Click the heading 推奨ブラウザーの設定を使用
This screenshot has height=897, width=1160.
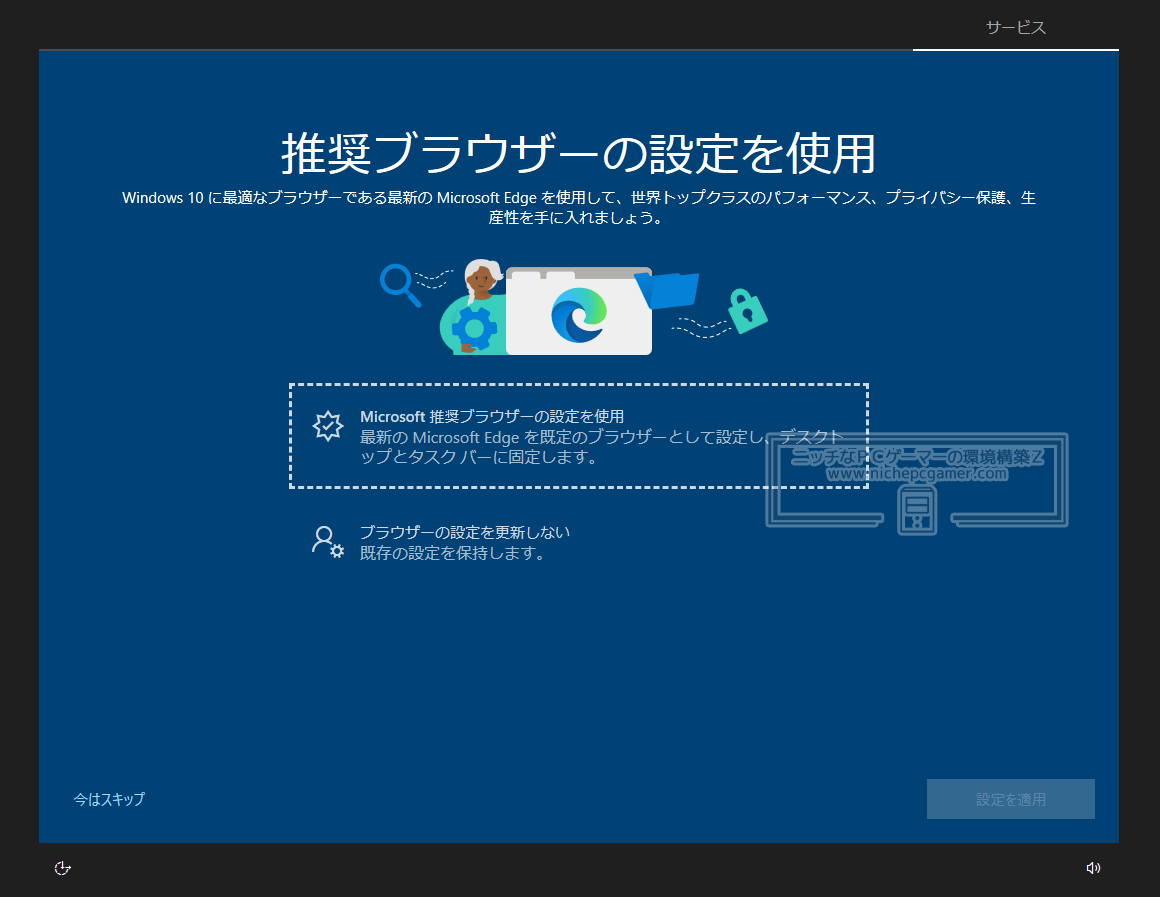point(579,154)
